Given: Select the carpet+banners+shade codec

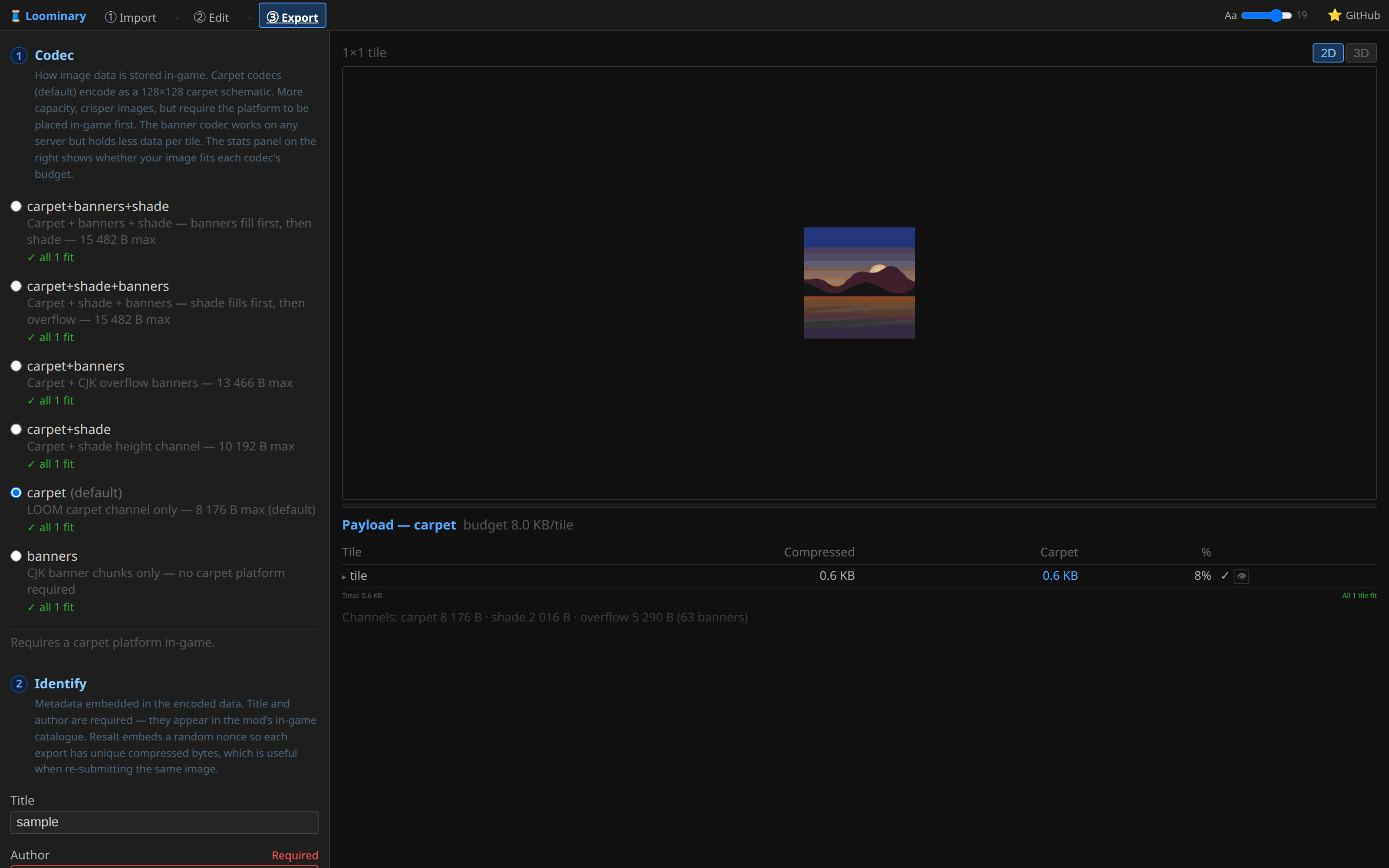Looking at the screenshot, I should coord(16,206).
